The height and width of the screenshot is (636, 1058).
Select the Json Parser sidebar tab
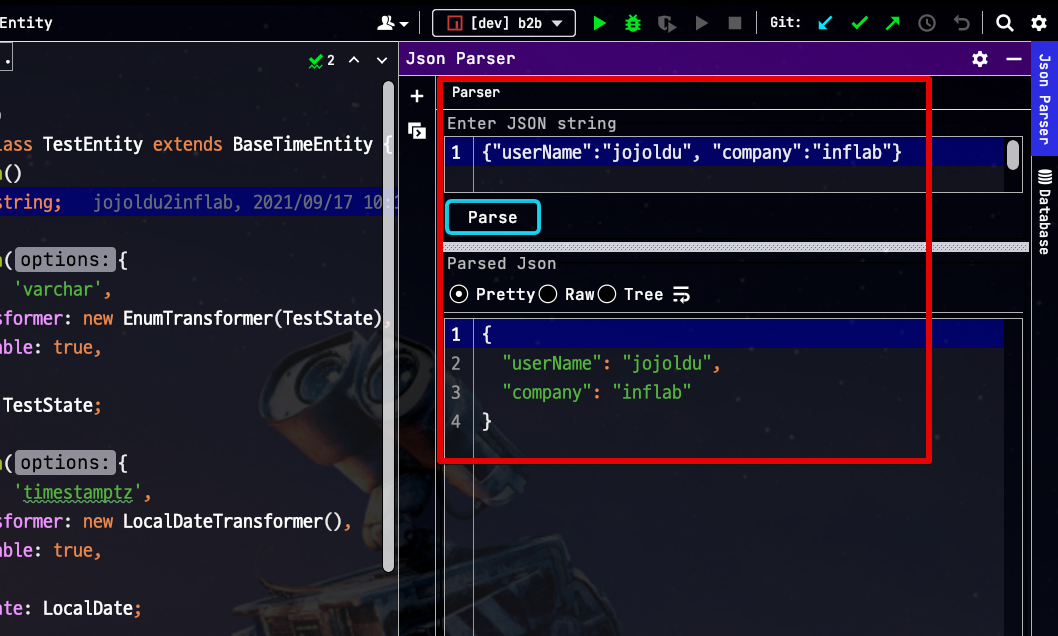(1044, 95)
